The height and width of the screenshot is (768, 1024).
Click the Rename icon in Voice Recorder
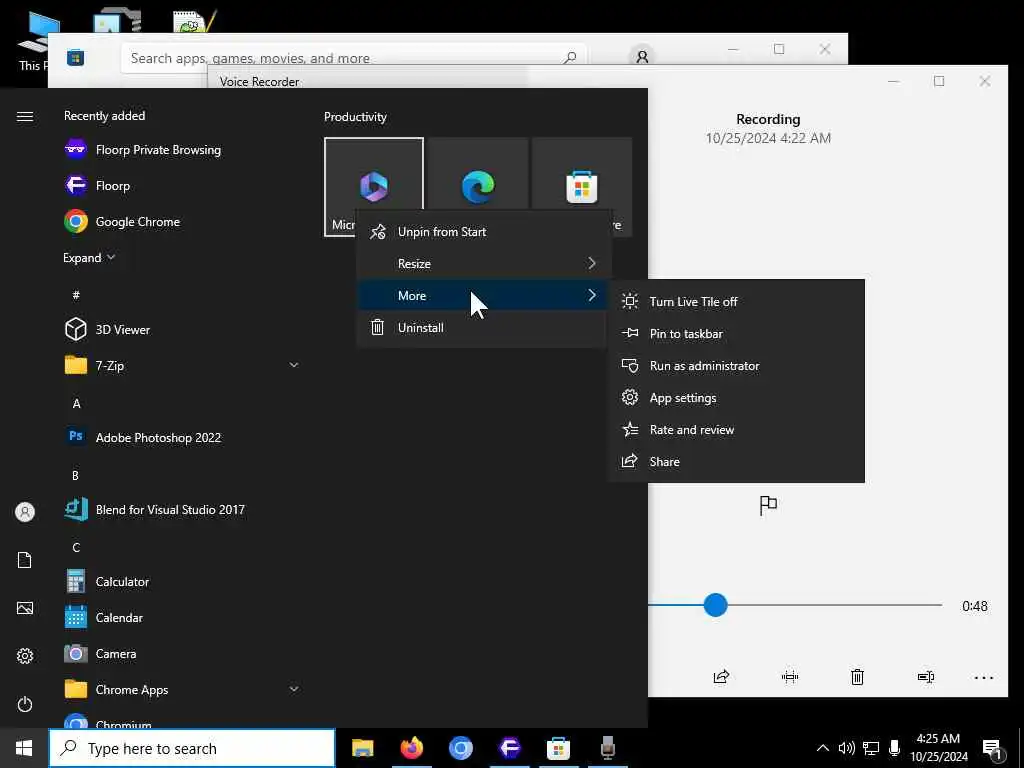tap(925, 677)
